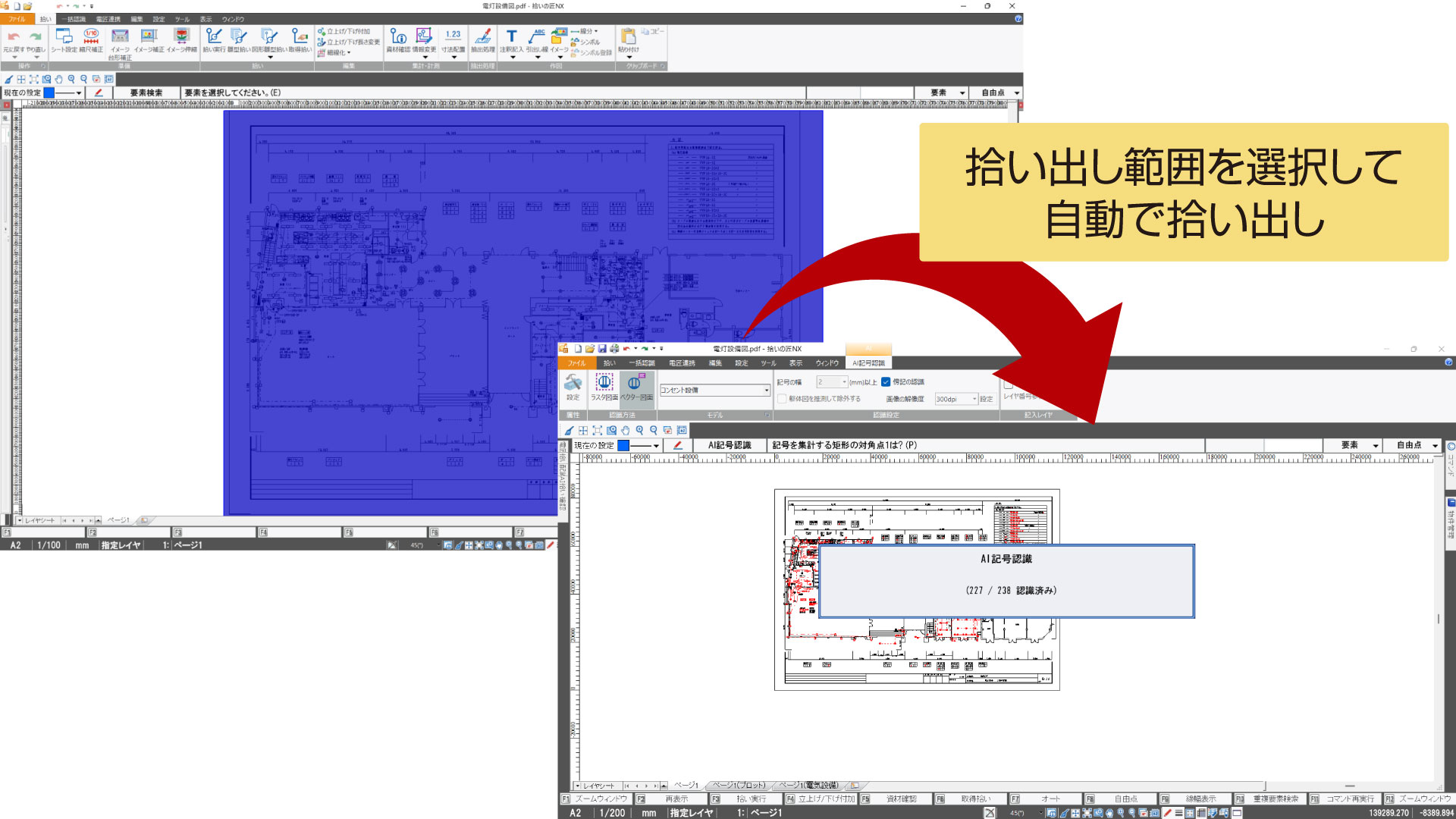Screen dimensions: 1456x819
Task: Click イメージ伸縮 image stretch icon
Action: (x=181, y=41)
